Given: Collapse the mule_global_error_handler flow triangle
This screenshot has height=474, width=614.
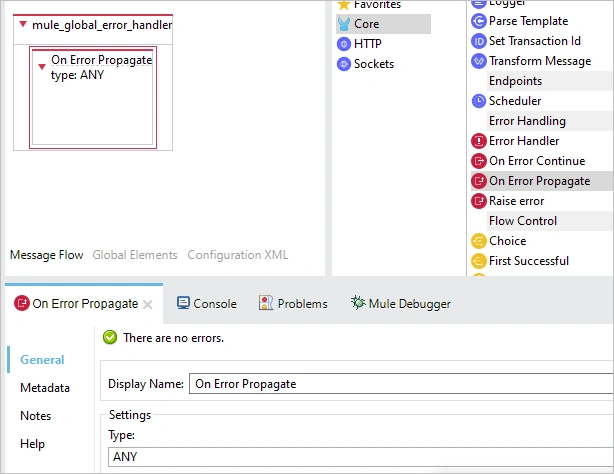Looking at the screenshot, I should point(23,25).
